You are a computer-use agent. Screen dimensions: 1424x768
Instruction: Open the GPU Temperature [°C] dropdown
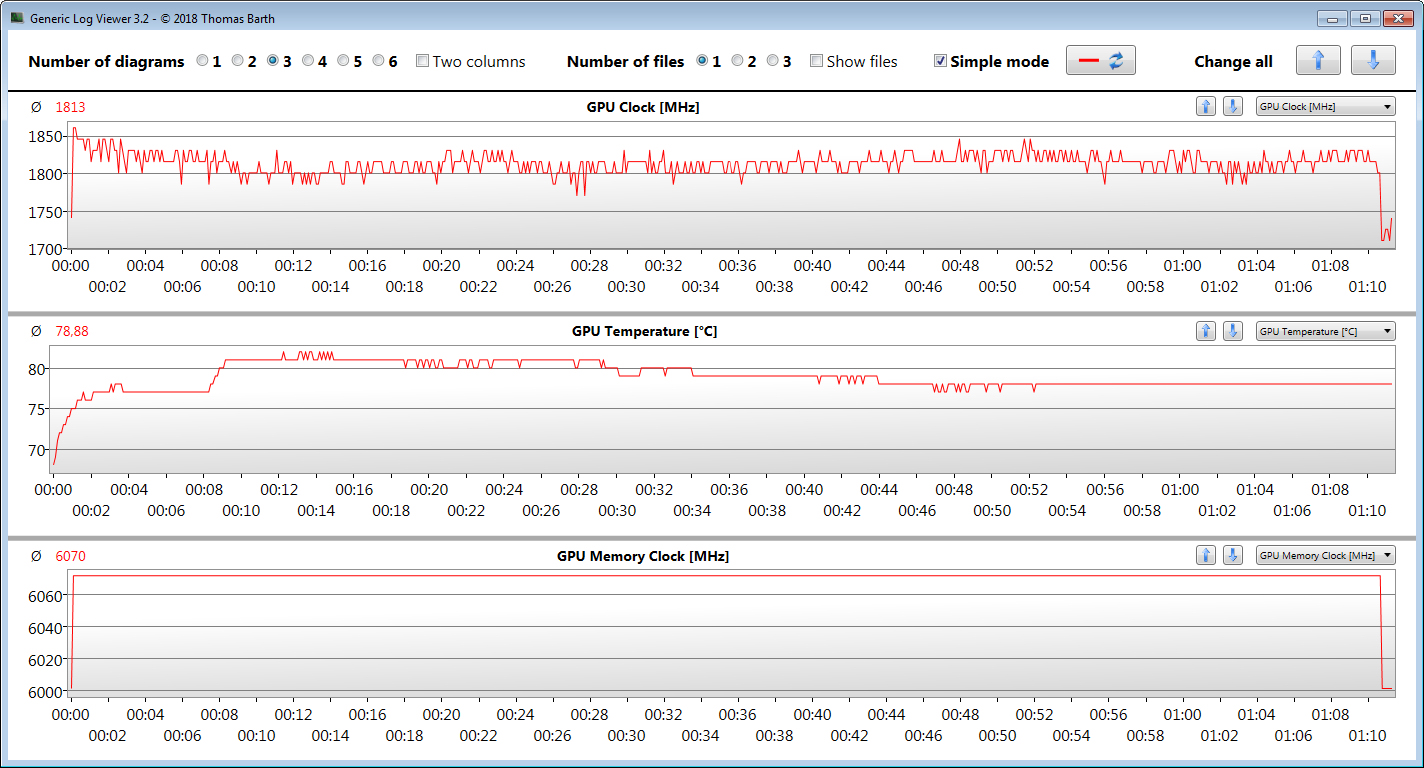point(1325,331)
